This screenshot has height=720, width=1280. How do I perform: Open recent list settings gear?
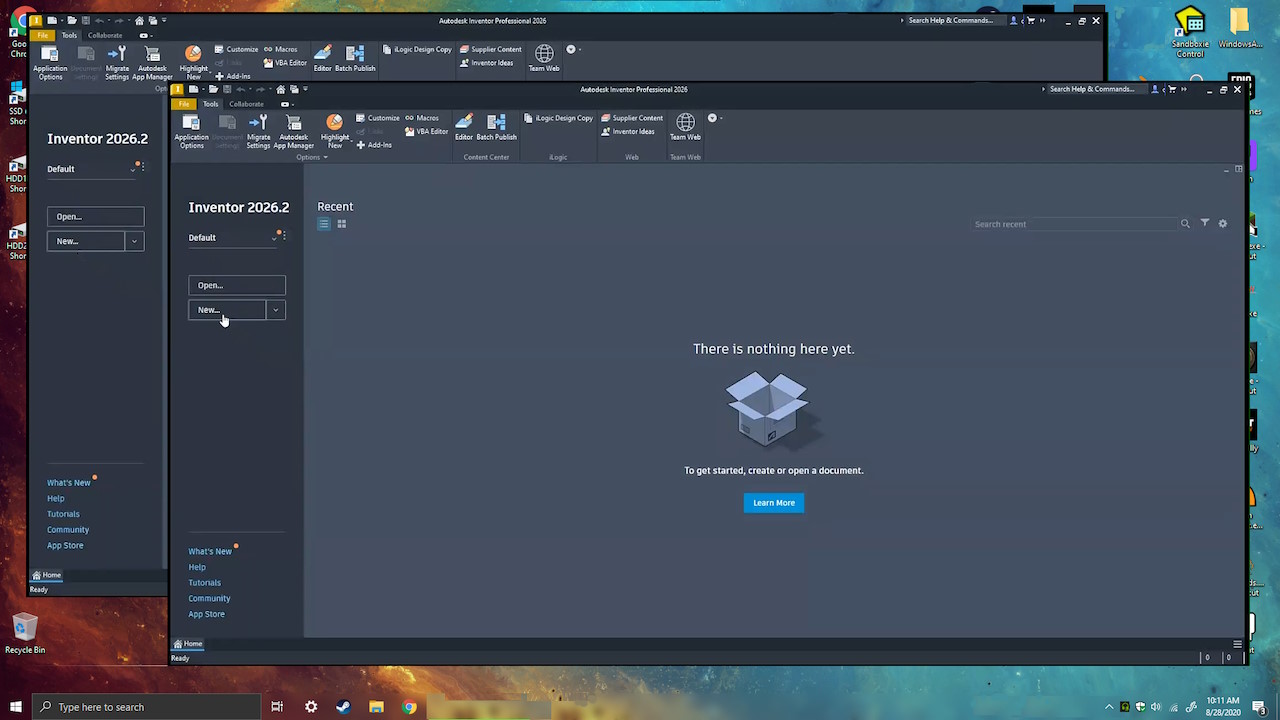(1222, 224)
